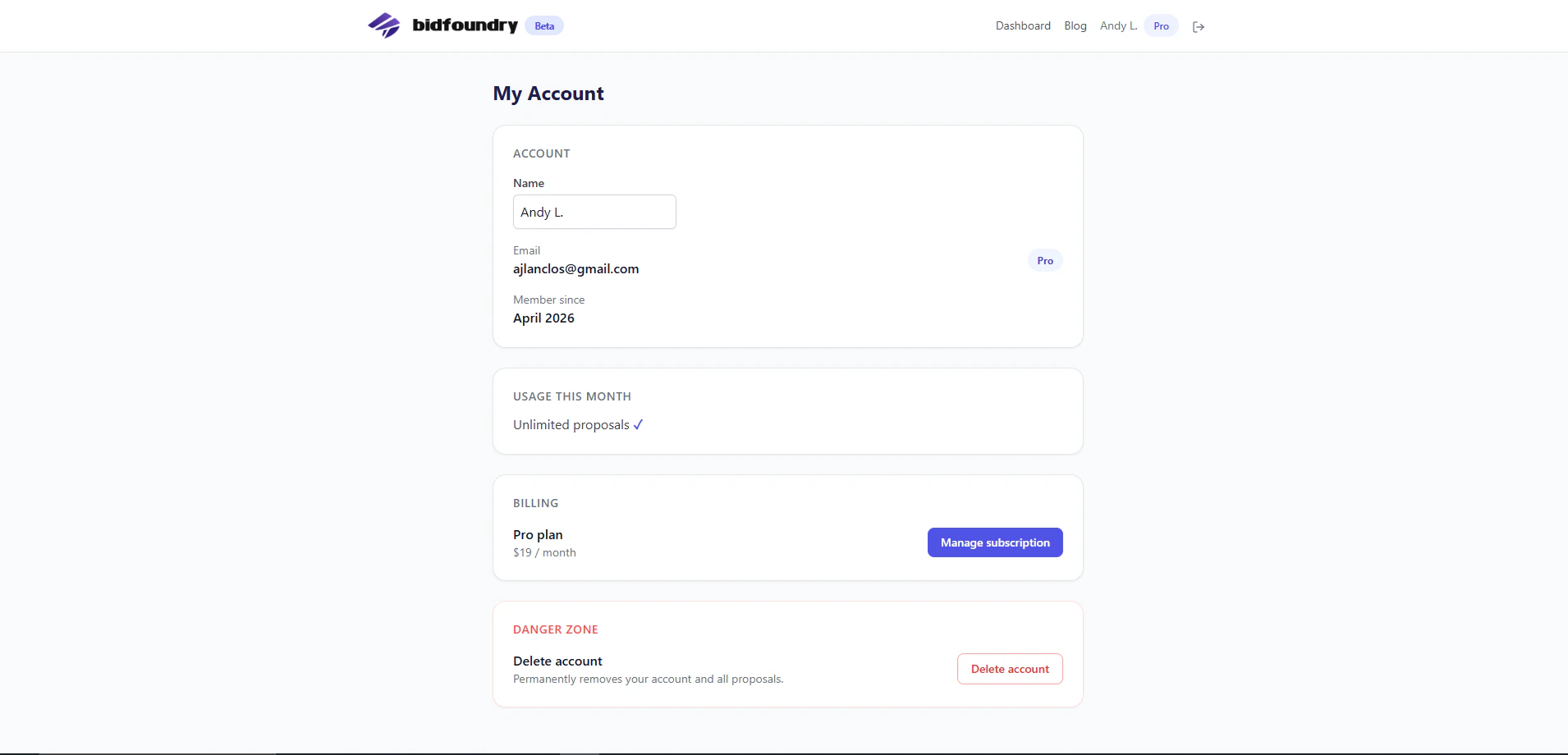Click the $19 / month price text
The width and height of the screenshot is (1568, 755).
[x=544, y=552]
